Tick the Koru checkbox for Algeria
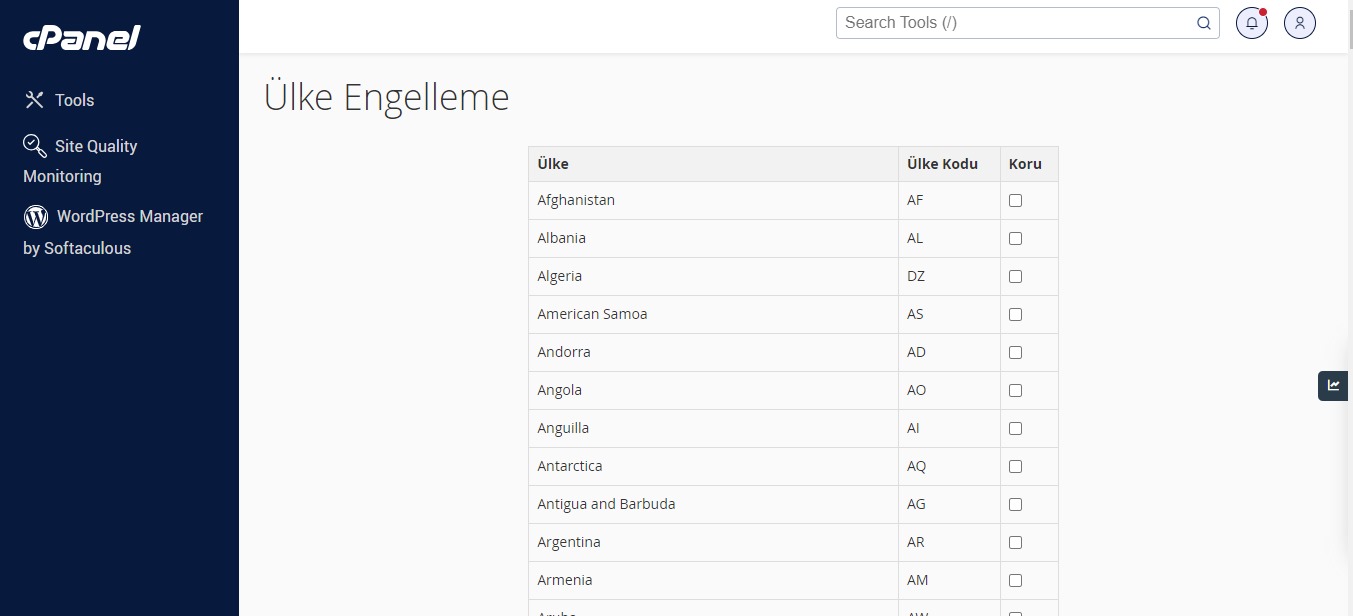Image resolution: width=1353 pixels, height=616 pixels. click(x=1015, y=276)
